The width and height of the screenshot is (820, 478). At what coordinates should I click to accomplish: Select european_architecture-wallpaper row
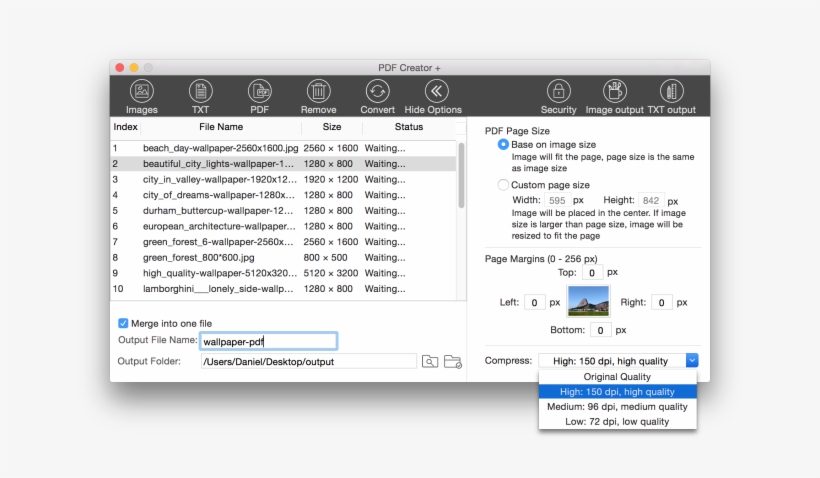click(283, 226)
